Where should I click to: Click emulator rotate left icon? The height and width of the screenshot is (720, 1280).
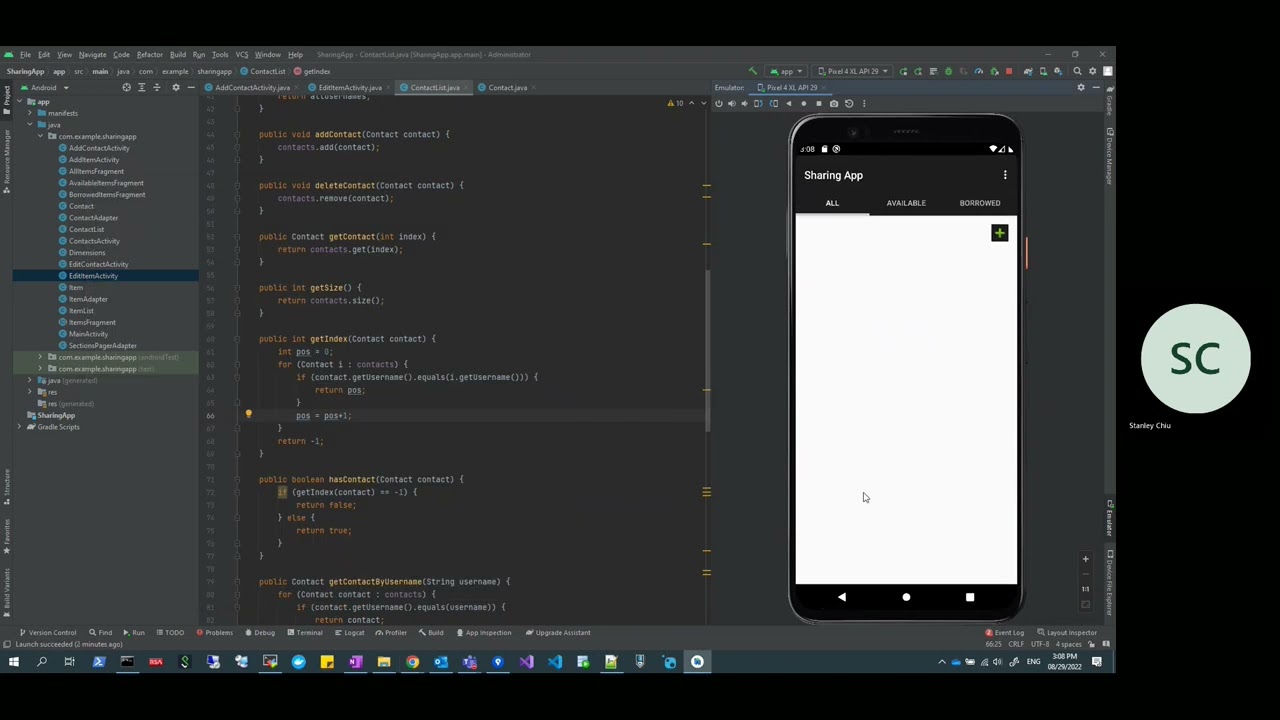click(758, 103)
